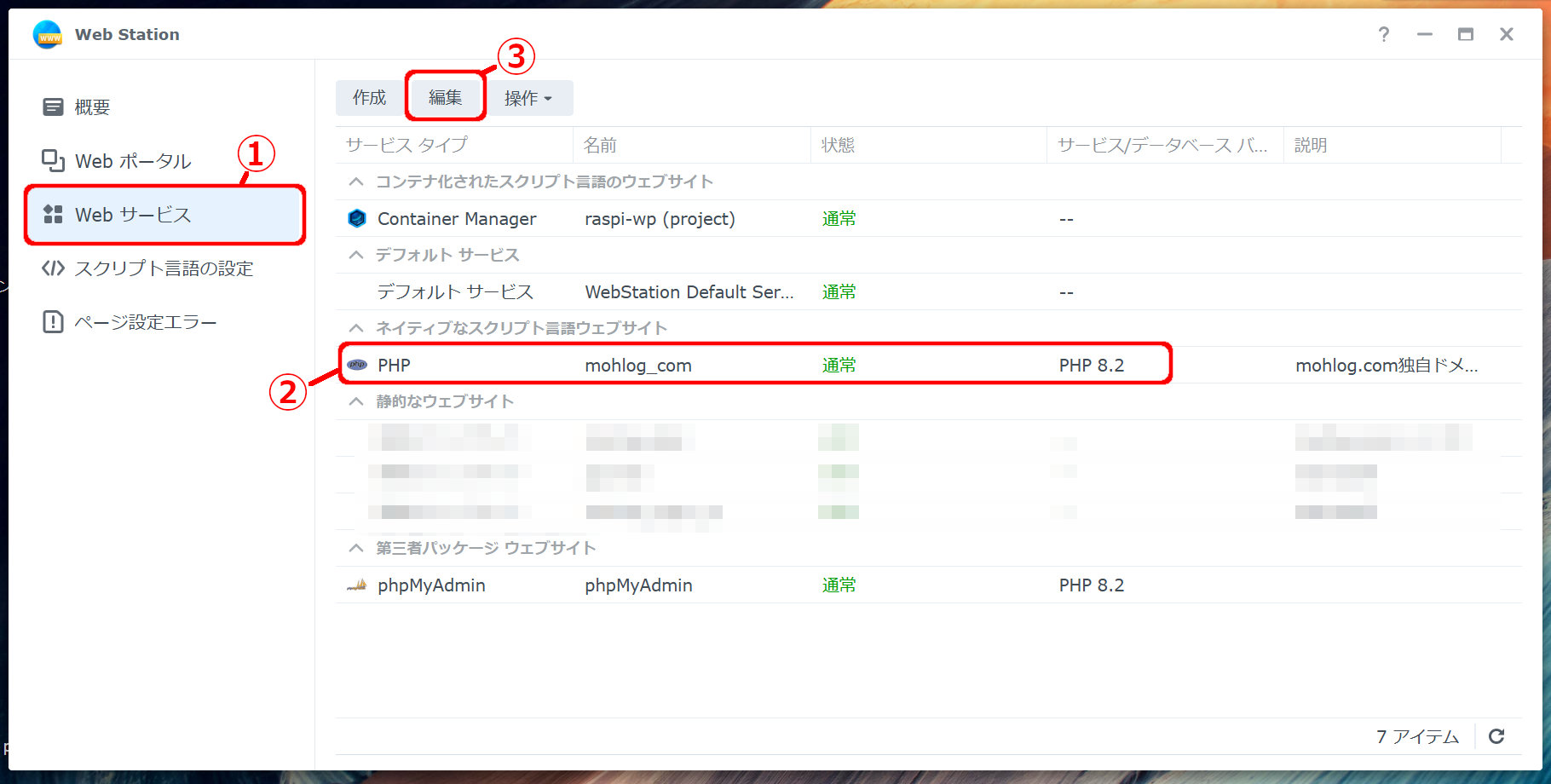This screenshot has height=784, width=1551.
Task: Collapse the デフォルト サービス group
Action: pyautogui.click(x=356, y=256)
